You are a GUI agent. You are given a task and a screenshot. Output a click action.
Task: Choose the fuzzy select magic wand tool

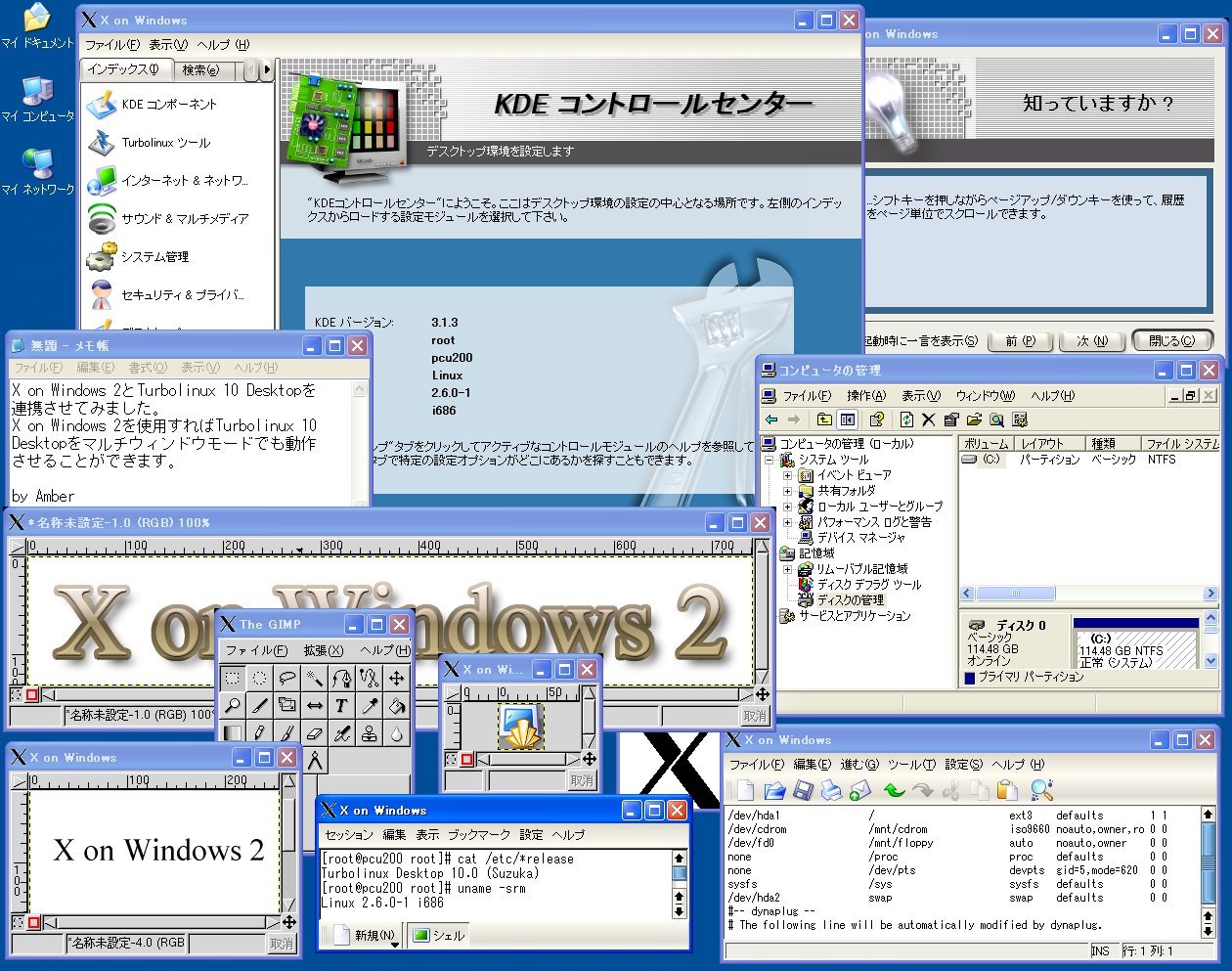(314, 677)
